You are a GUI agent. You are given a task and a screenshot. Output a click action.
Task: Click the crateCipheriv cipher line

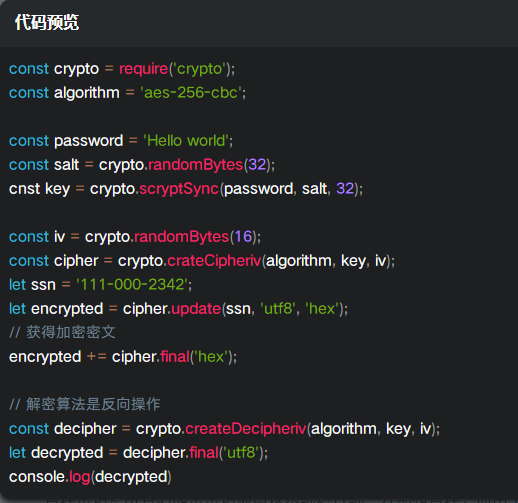202,261
